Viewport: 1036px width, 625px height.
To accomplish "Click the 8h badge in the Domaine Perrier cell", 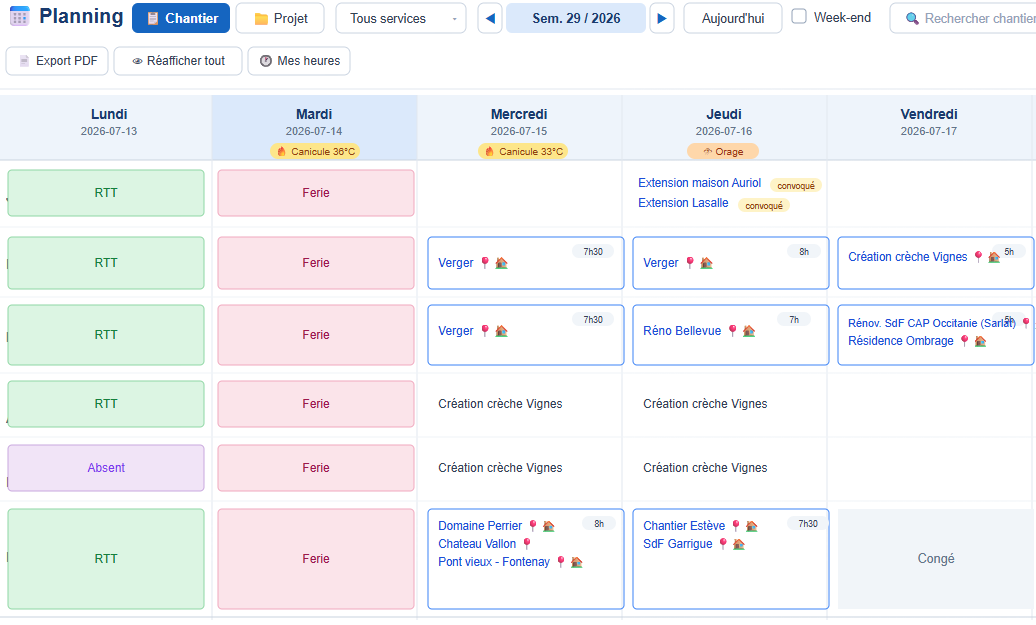I will tap(599, 523).
